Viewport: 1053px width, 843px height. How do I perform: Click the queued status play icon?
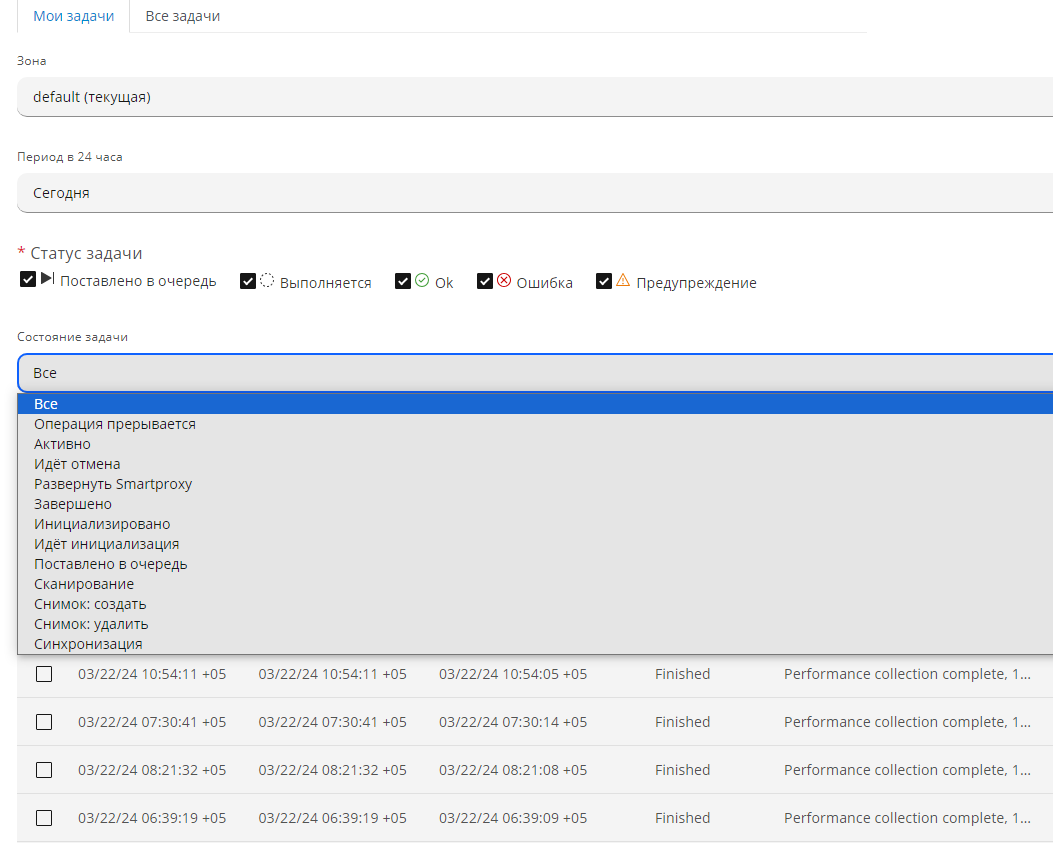[47, 280]
